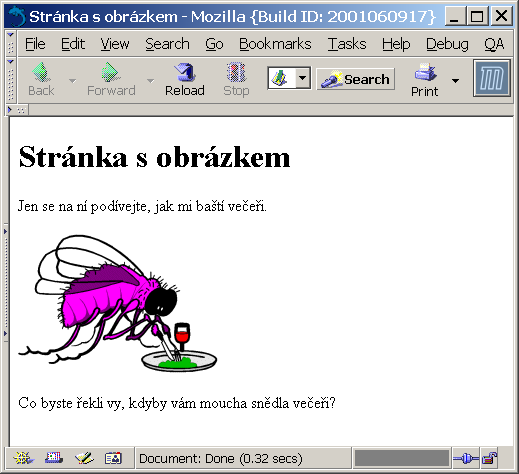Open the File menu
The width and height of the screenshot is (519, 474).
35,44
